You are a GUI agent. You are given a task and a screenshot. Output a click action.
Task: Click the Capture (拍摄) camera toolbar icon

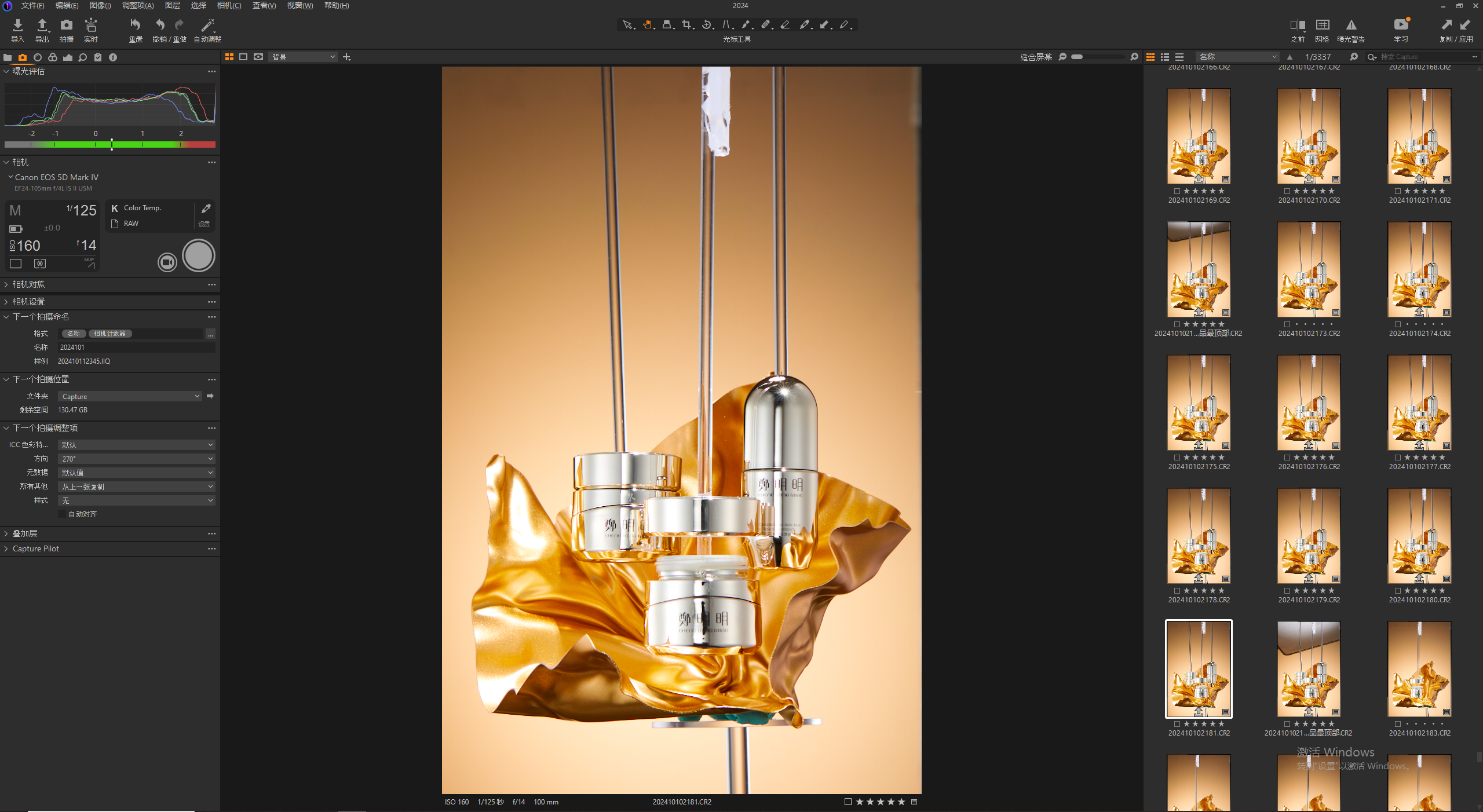point(67,25)
